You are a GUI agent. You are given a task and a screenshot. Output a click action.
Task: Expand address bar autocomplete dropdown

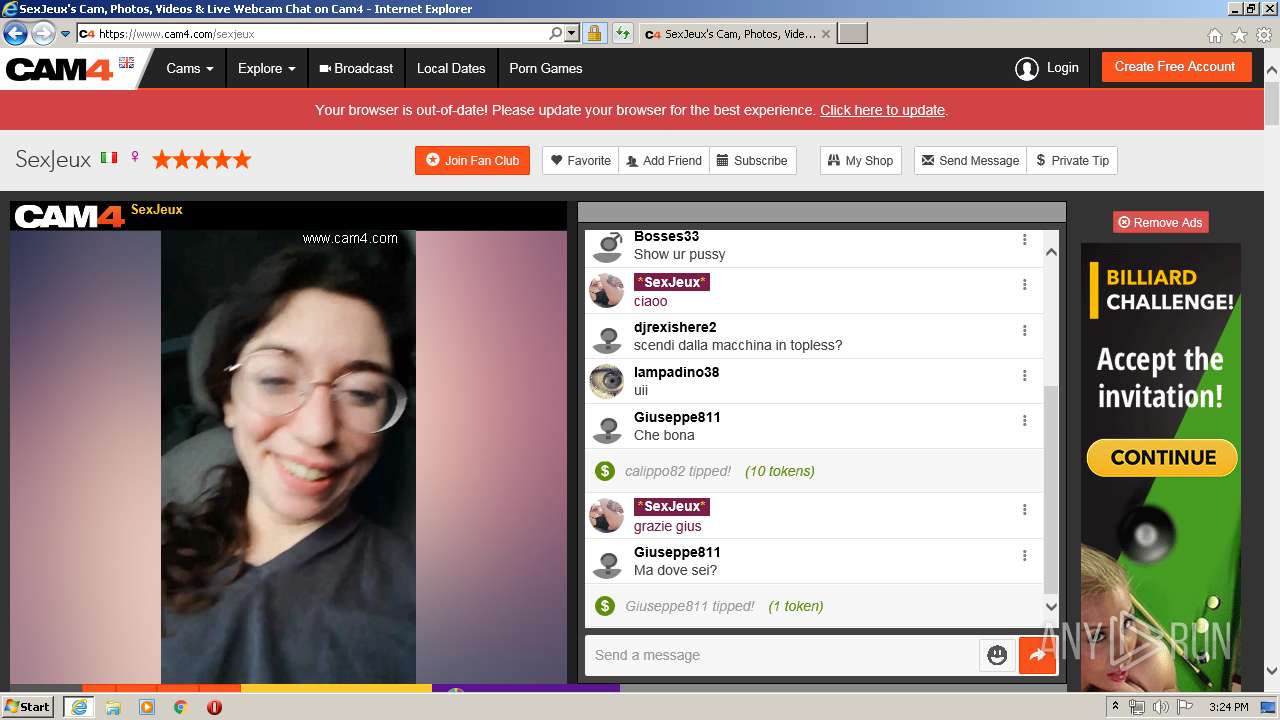572,34
